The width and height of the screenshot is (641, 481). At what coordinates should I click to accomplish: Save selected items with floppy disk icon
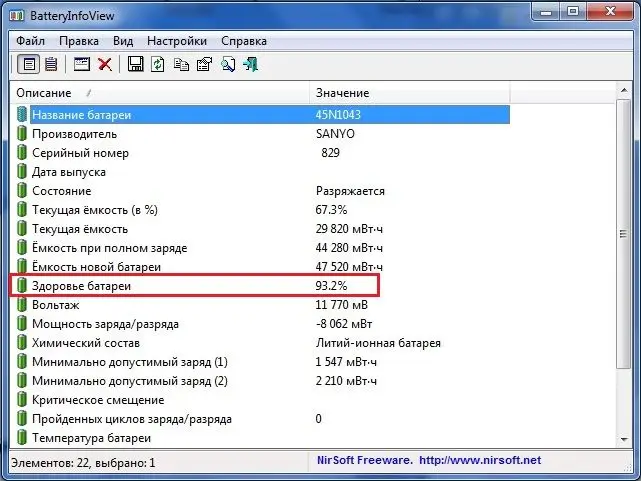tap(135, 65)
